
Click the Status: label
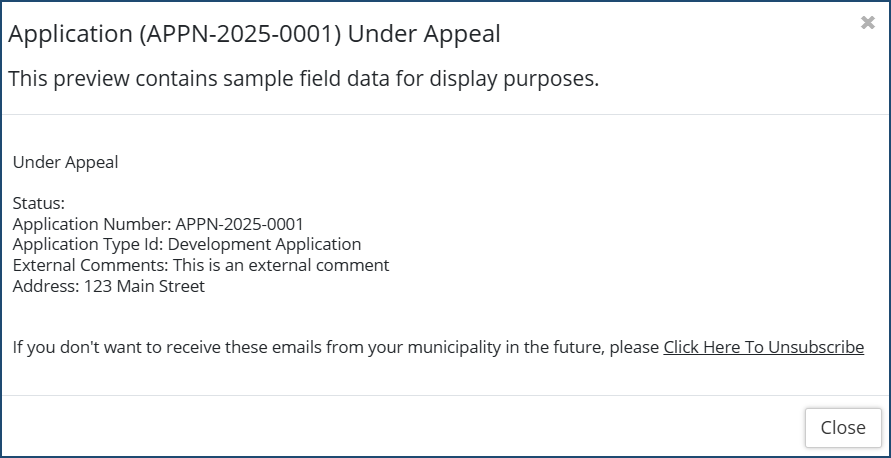coord(39,203)
